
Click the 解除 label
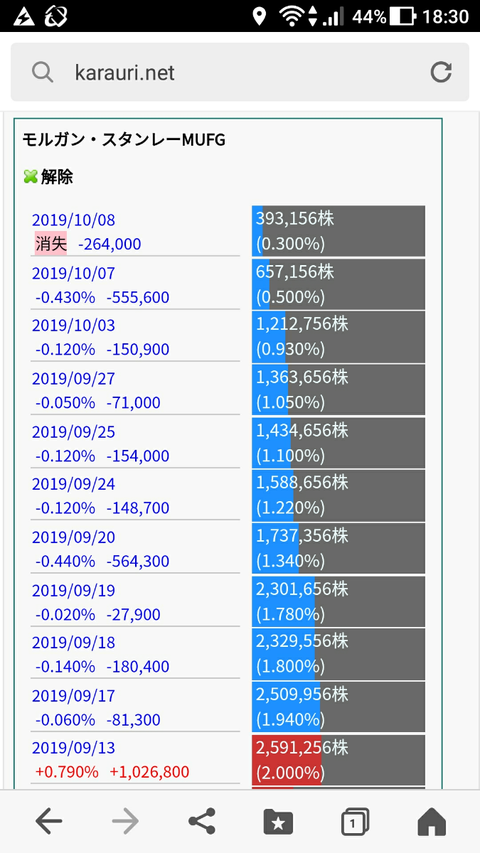click(x=57, y=177)
